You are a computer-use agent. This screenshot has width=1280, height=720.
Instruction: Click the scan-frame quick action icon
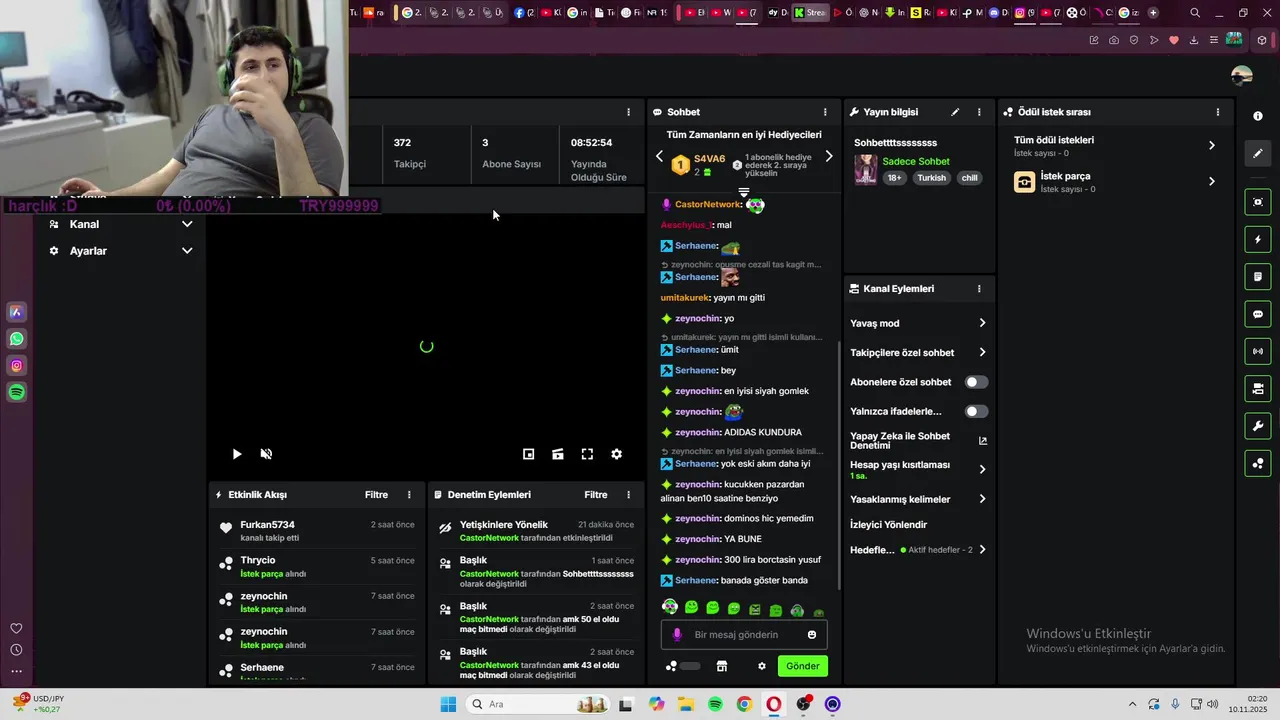(1258, 202)
